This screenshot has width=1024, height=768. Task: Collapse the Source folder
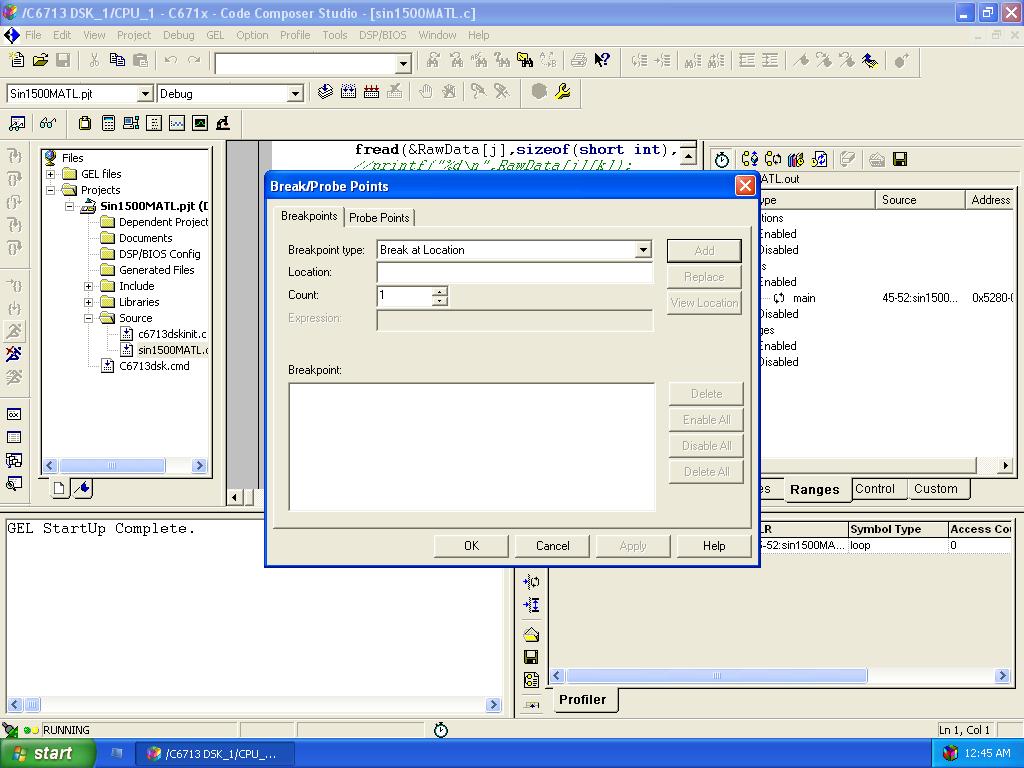pos(88,318)
